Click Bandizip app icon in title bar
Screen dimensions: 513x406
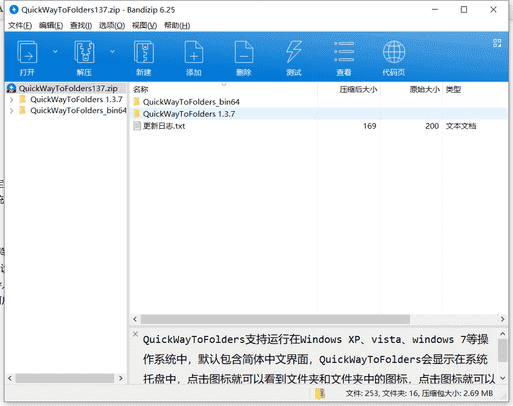[14, 10]
